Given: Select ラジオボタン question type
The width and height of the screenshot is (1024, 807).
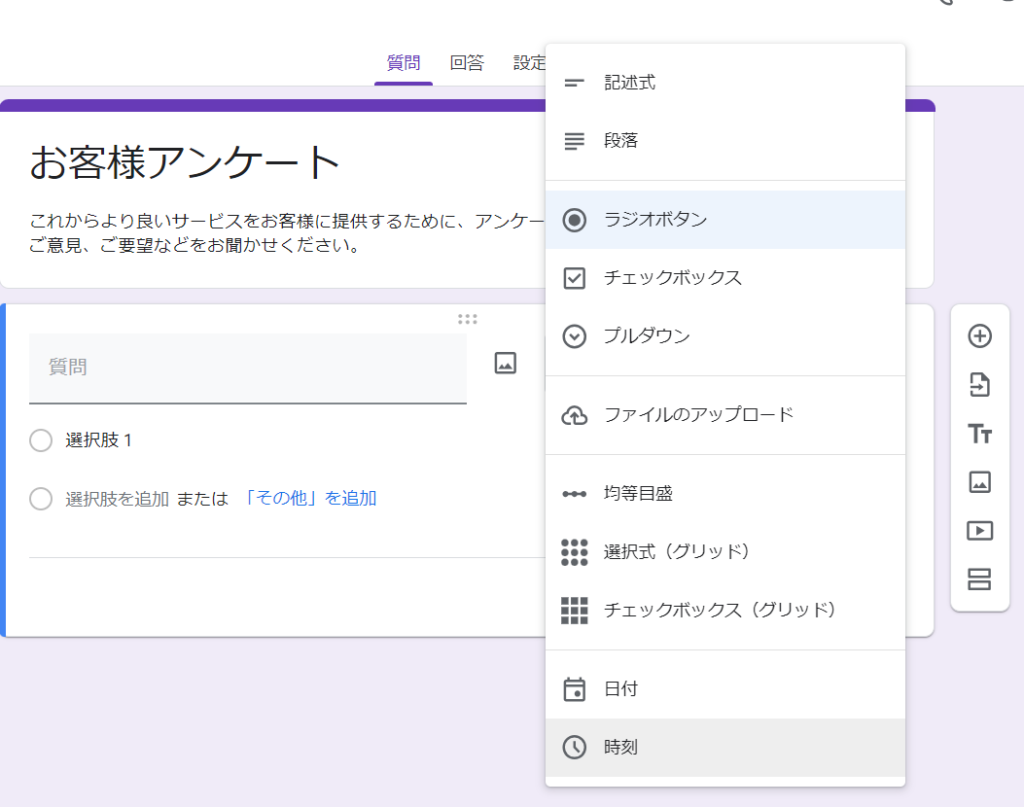Looking at the screenshot, I should [725, 220].
